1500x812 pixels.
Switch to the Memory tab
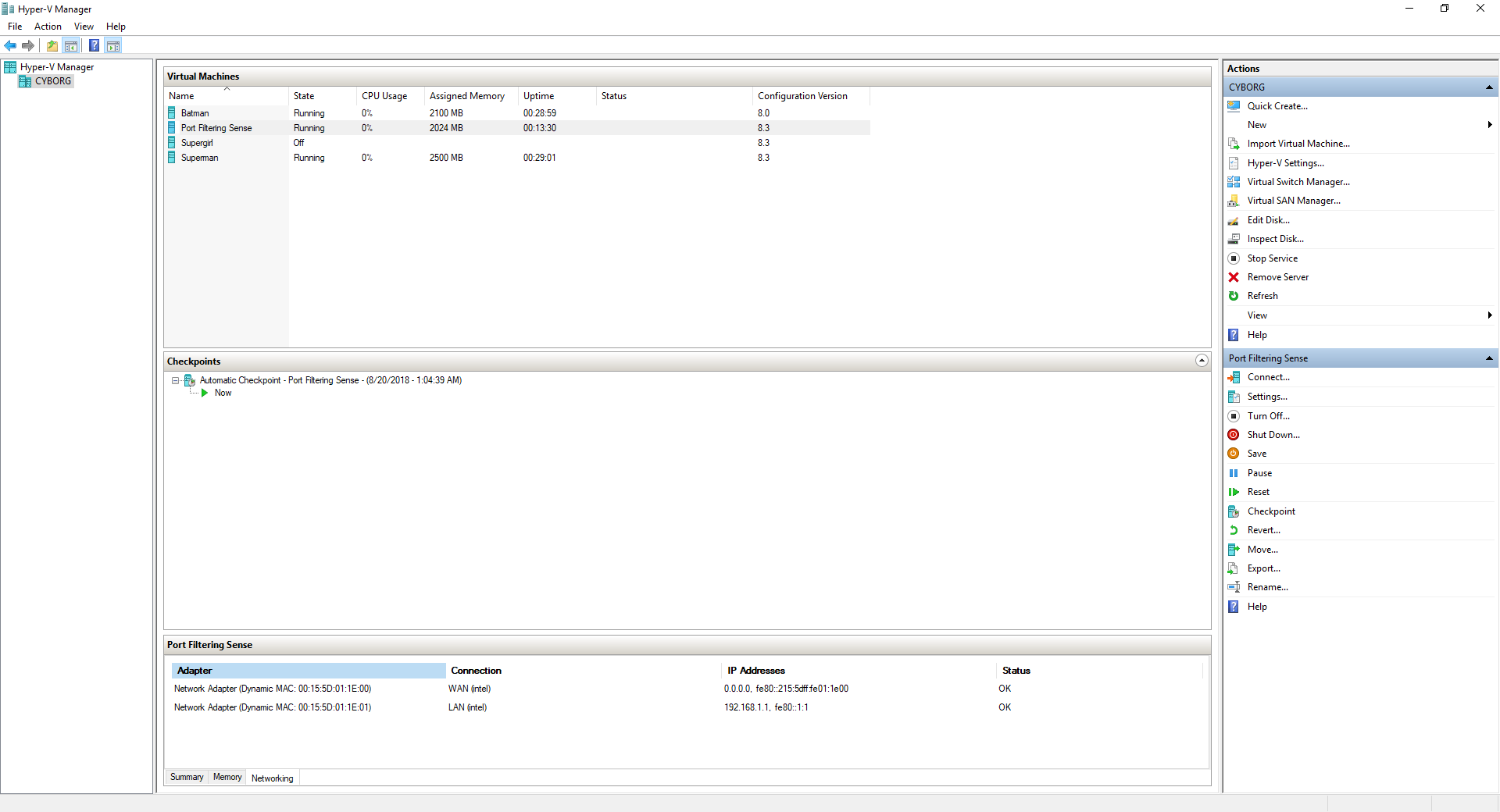[x=227, y=778]
